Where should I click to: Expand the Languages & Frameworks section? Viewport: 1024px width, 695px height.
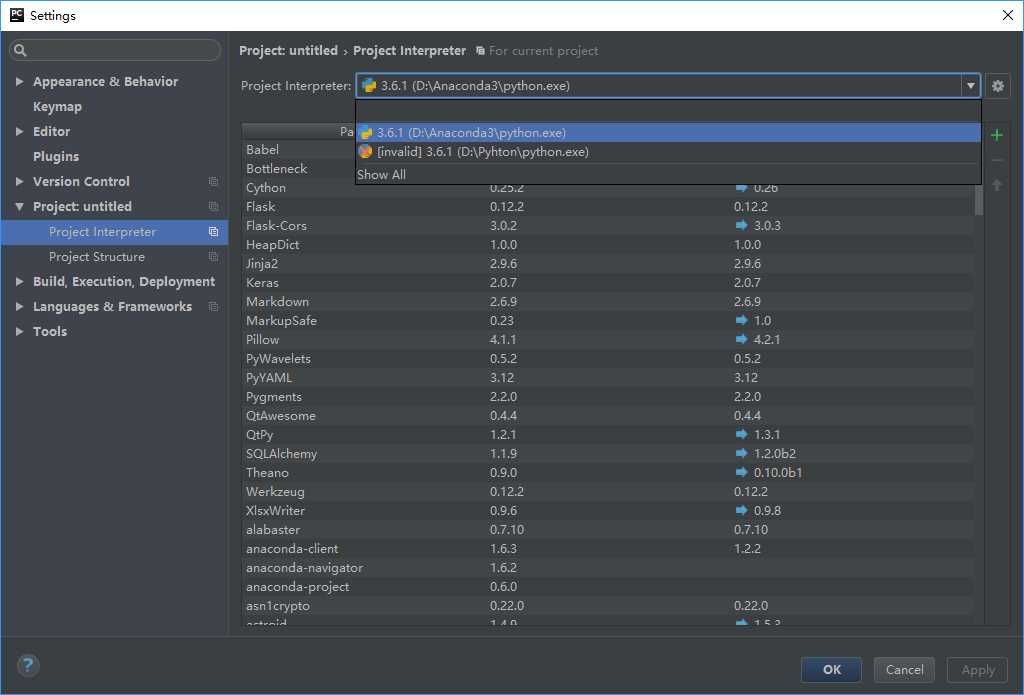[x=20, y=306]
